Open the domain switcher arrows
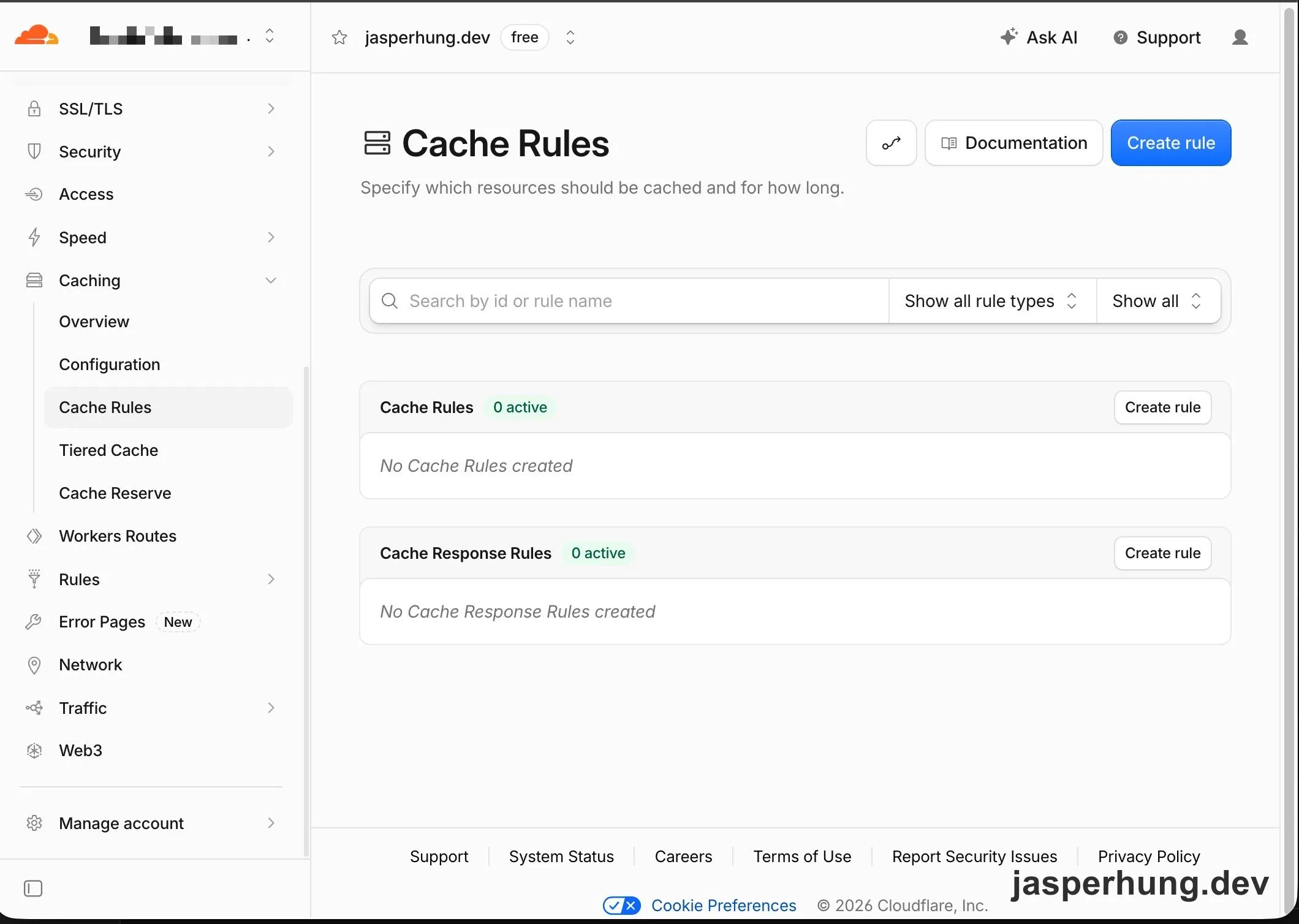Viewport: 1299px width, 924px height. (570, 37)
